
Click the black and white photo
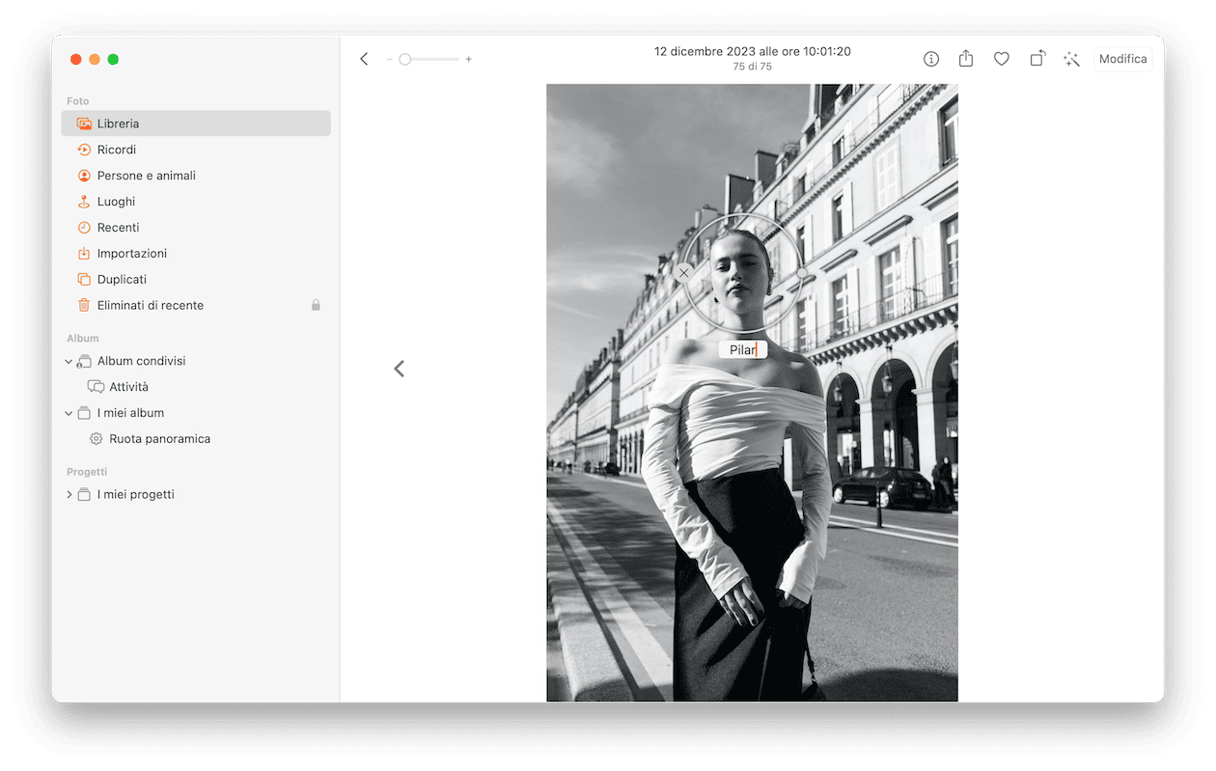click(x=752, y=392)
